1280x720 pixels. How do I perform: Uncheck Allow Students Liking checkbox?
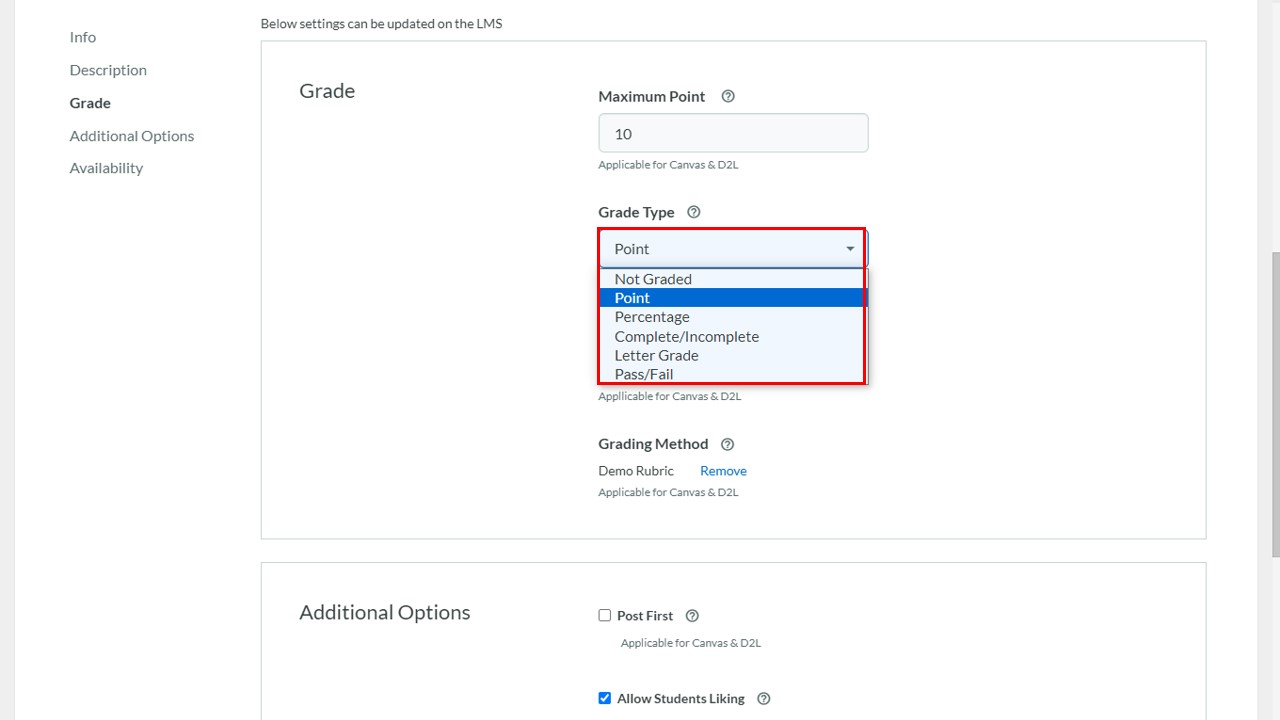[604, 698]
